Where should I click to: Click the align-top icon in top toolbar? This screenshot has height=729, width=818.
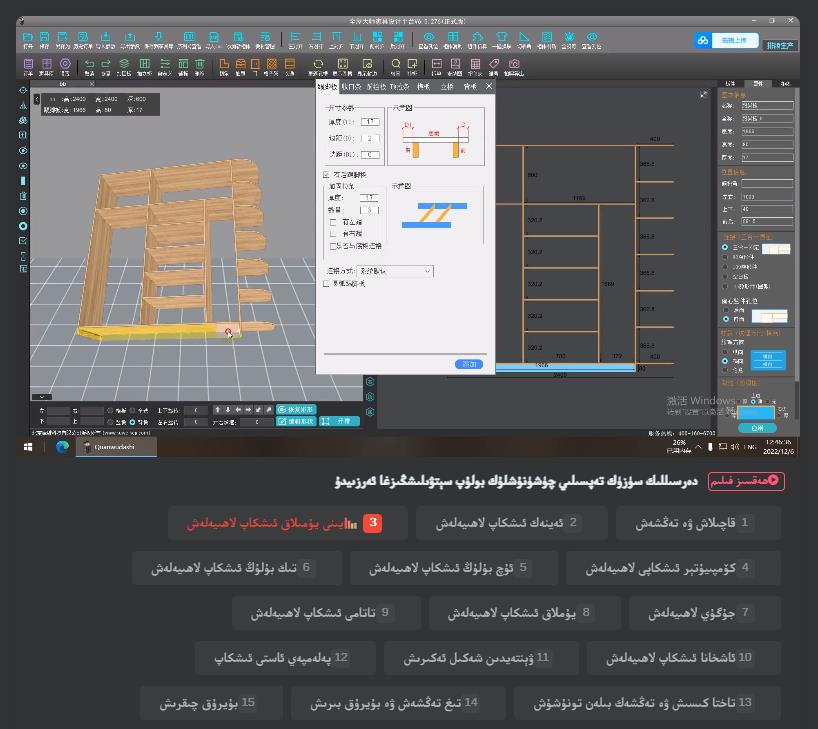pyautogui.click(x=336, y=37)
